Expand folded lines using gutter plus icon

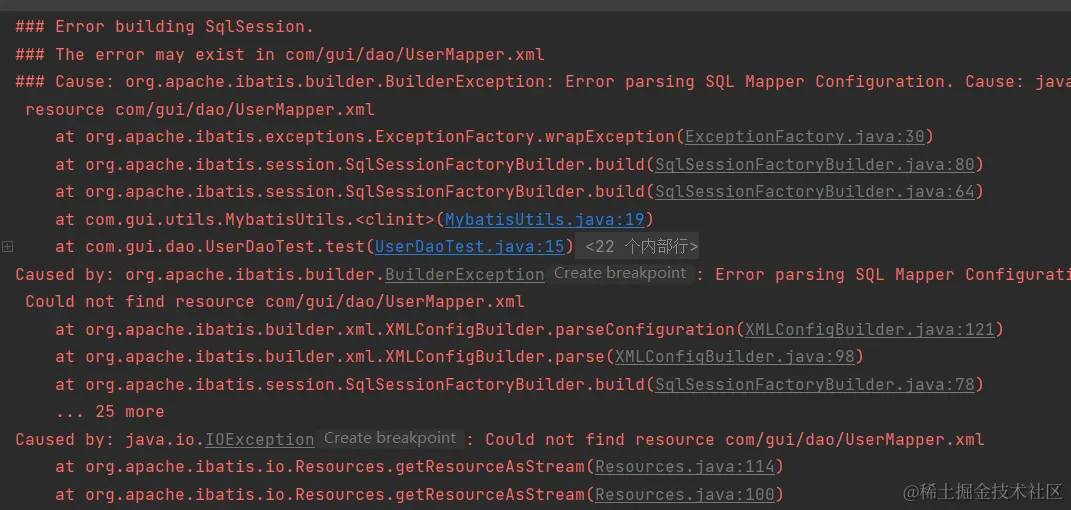pyautogui.click(x=8, y=246)
